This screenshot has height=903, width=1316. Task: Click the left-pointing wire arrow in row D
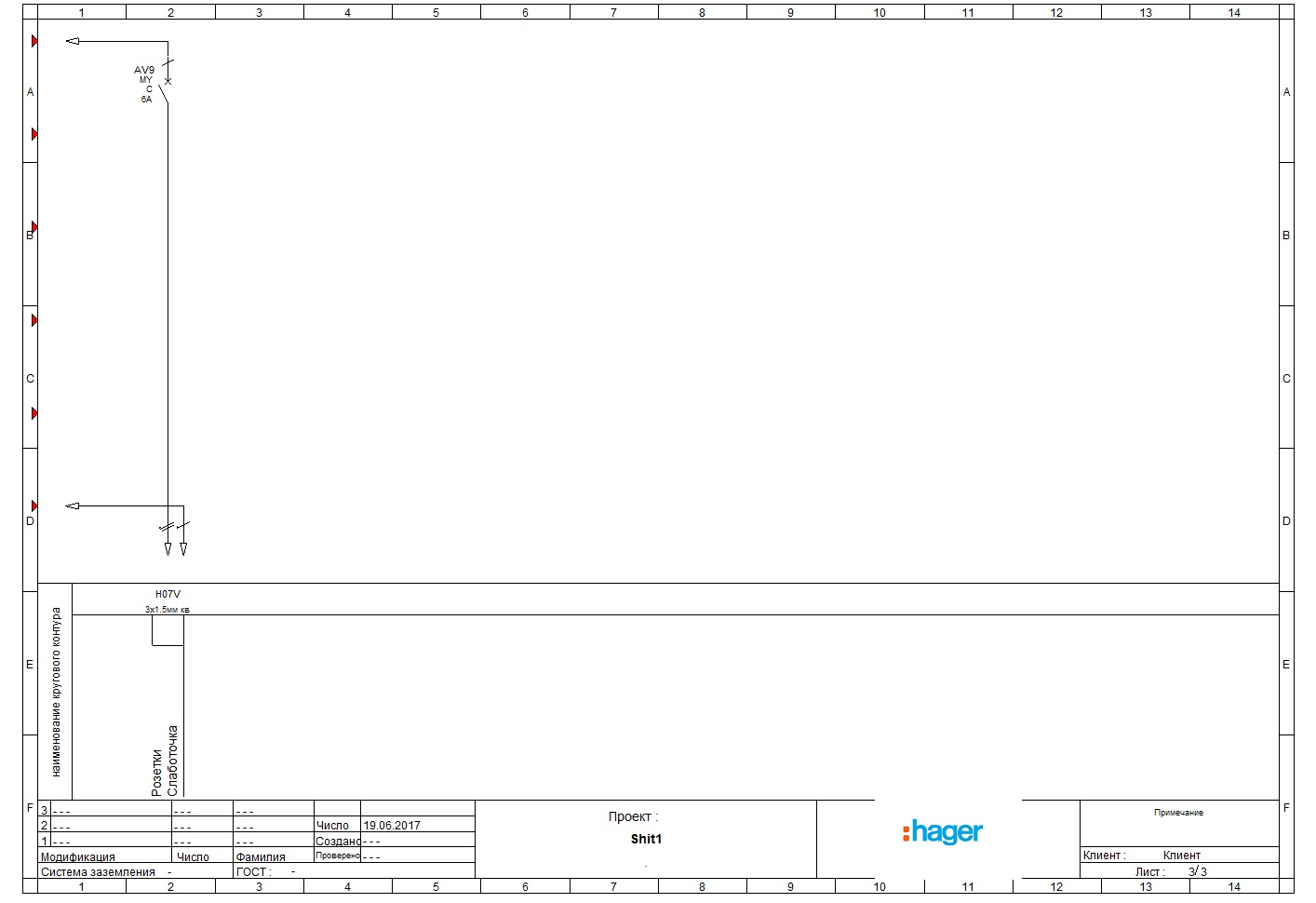[73, 505]
